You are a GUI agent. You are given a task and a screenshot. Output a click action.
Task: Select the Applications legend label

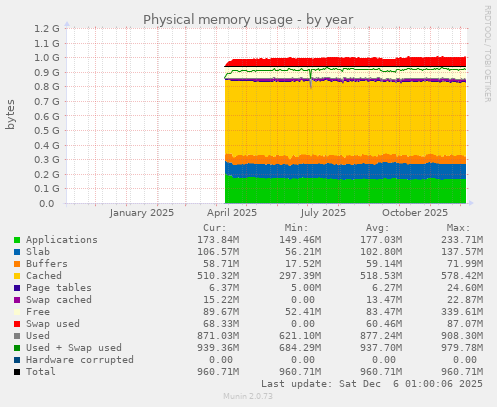[x=62, y=240]
